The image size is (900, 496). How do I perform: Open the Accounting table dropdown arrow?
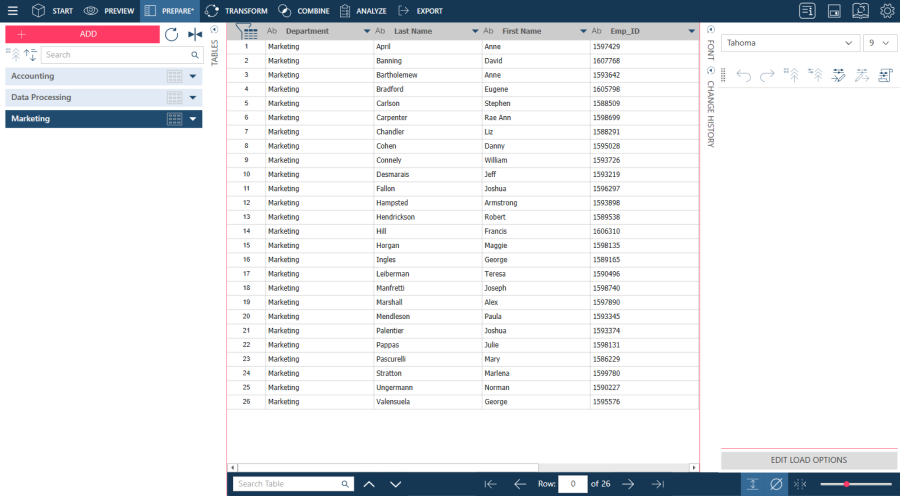click(x=193, y=76)
